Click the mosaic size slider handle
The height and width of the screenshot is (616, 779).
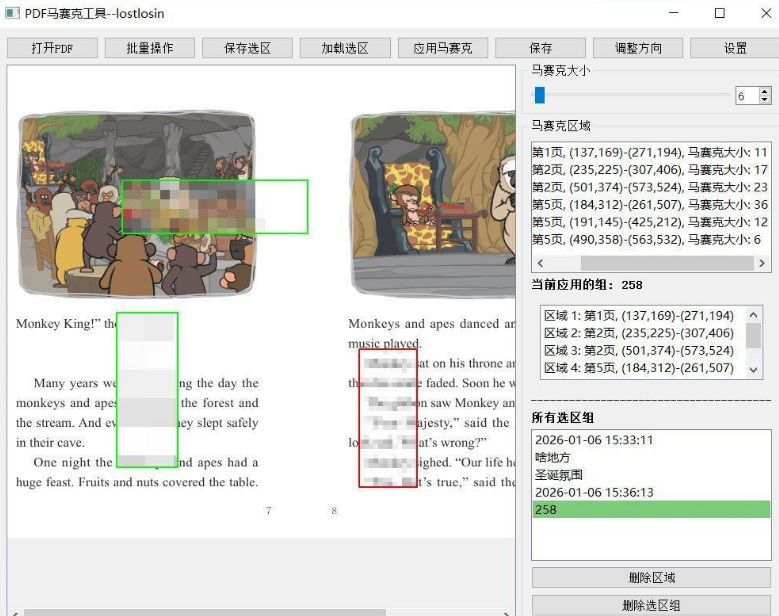pos(540,95)
